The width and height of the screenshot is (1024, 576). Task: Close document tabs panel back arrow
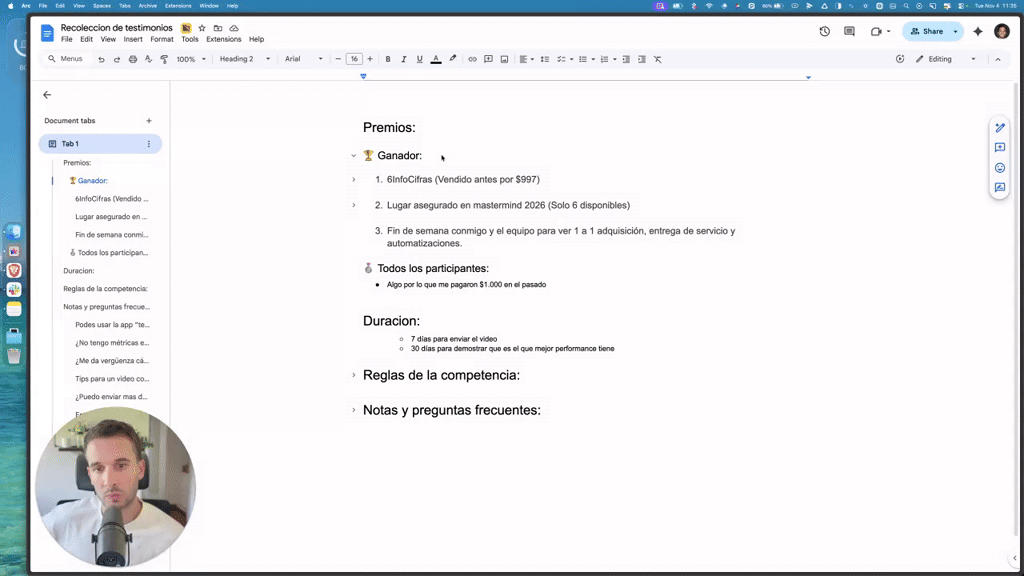[47, 95]
